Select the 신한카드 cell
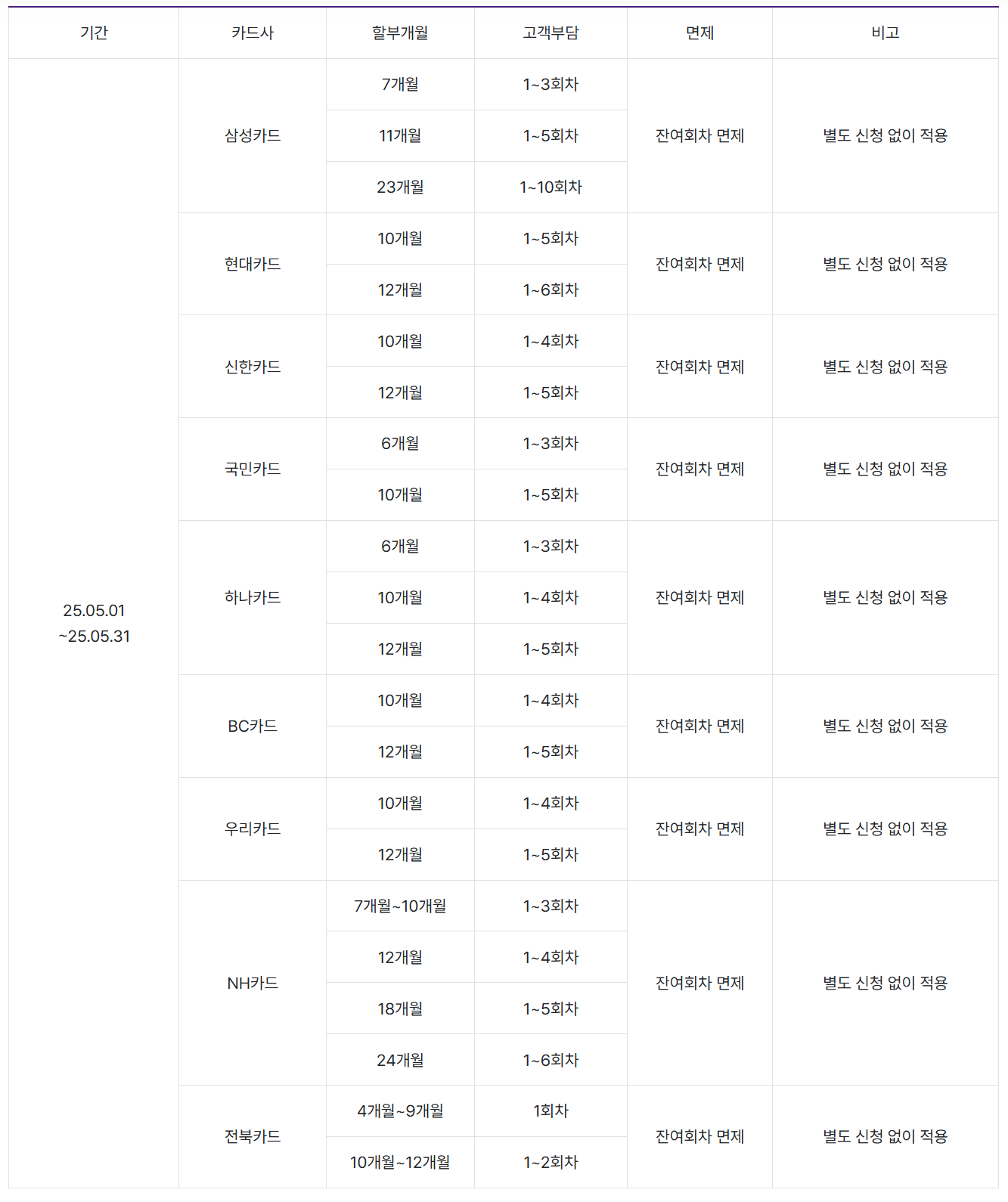The width and height of the screenshot is (1008, 1202). [x=253, y=367]
